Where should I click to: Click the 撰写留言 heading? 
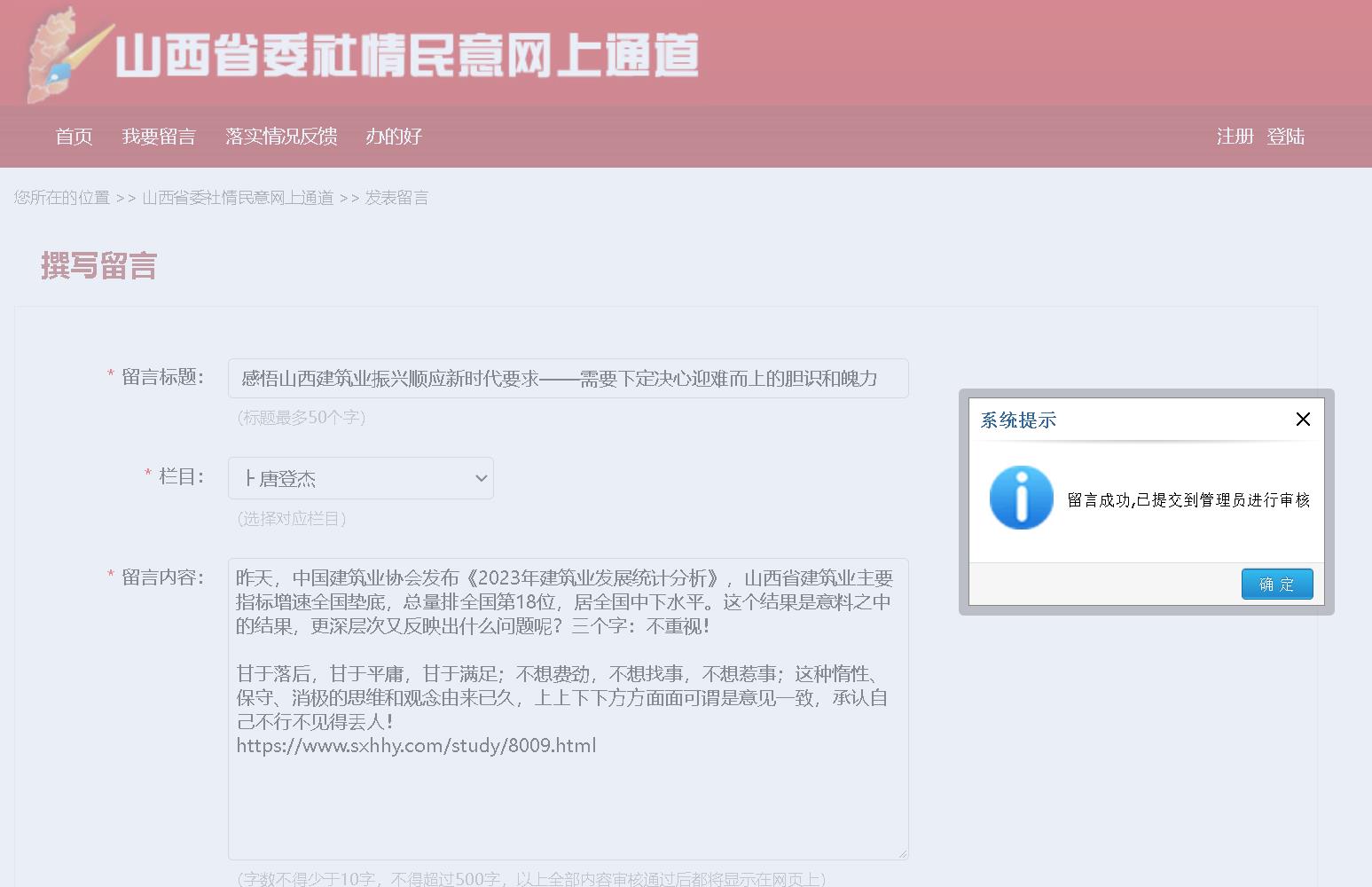click(98, 266)
